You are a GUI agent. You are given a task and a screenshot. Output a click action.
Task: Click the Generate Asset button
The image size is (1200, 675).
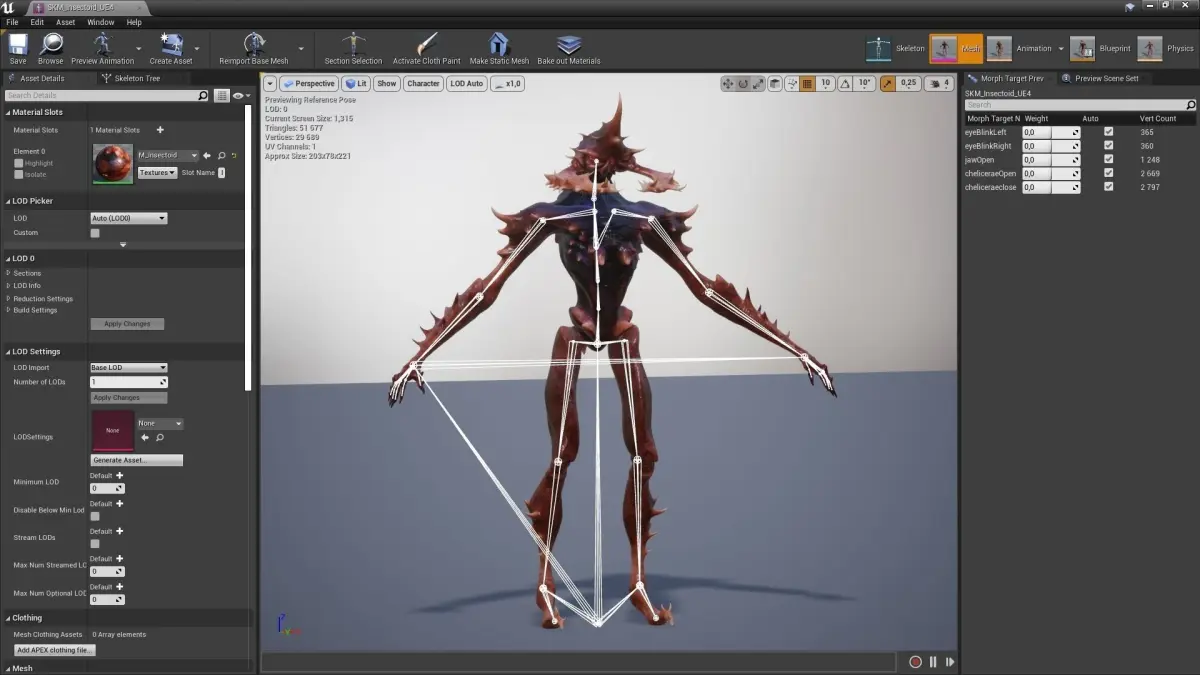coord(137,460)
